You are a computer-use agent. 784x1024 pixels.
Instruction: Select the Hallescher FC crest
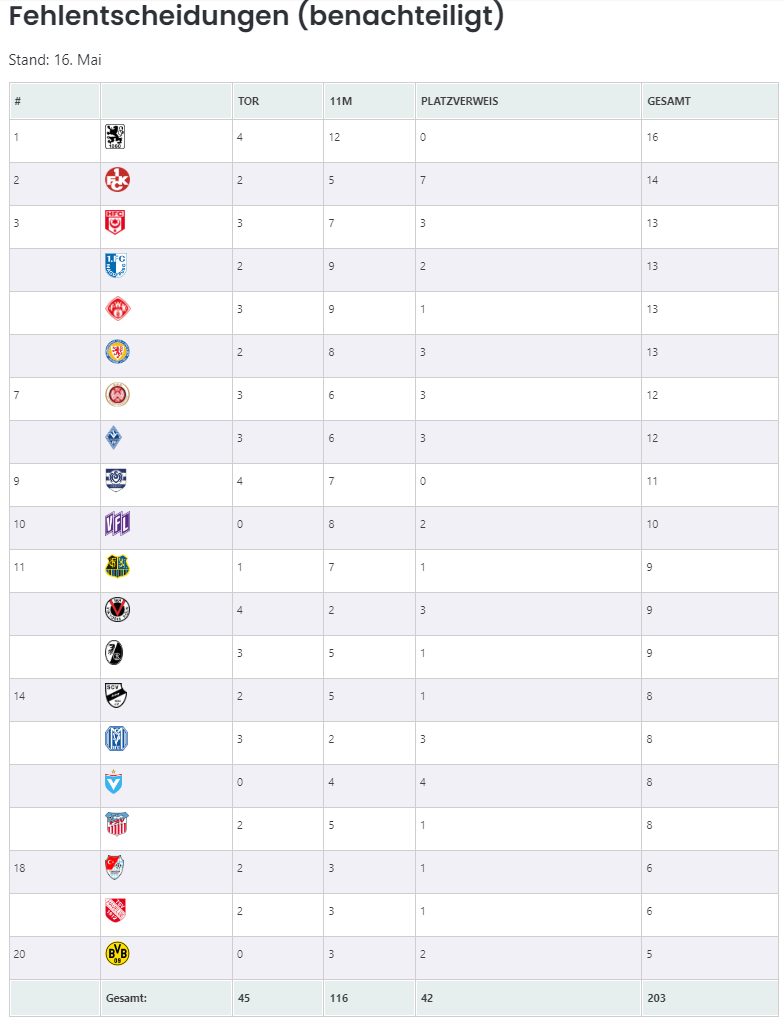[115, 223]
